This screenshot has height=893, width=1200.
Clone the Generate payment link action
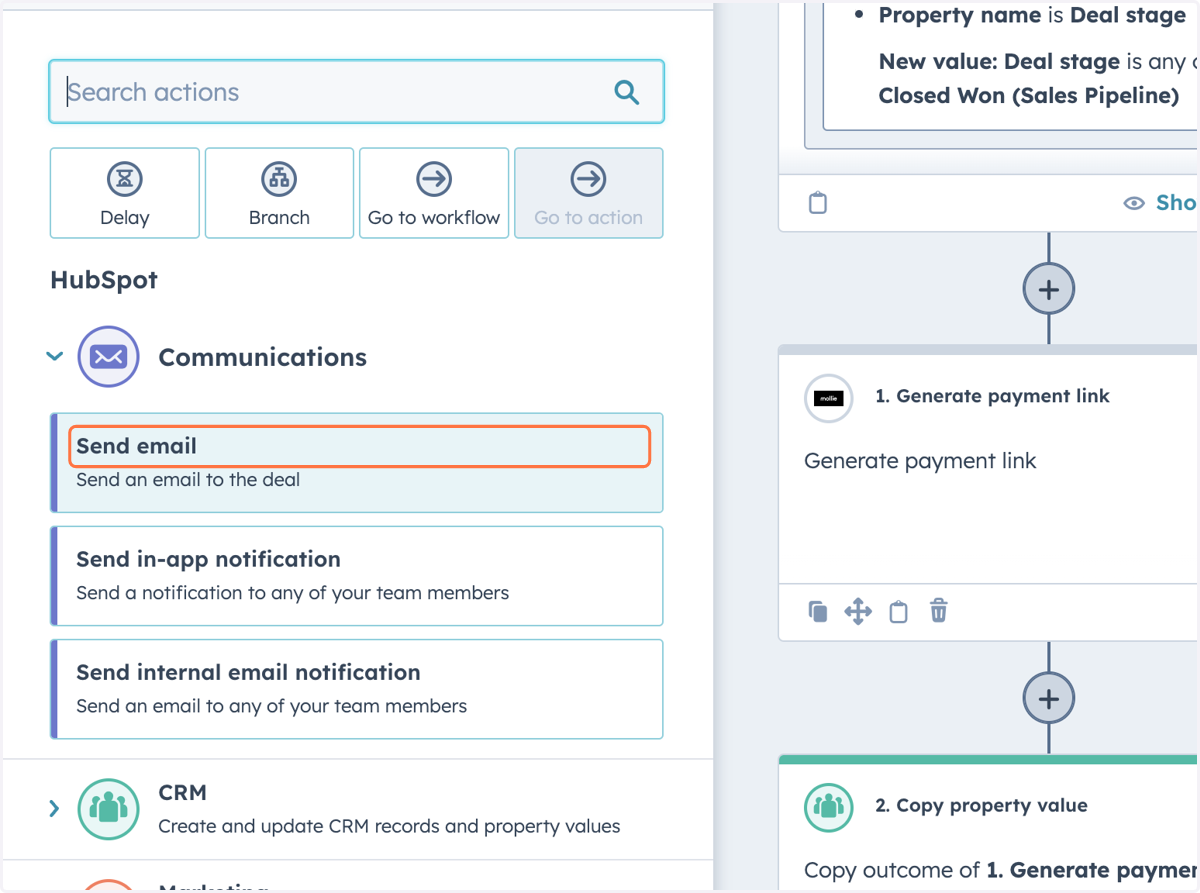point(818,611)
